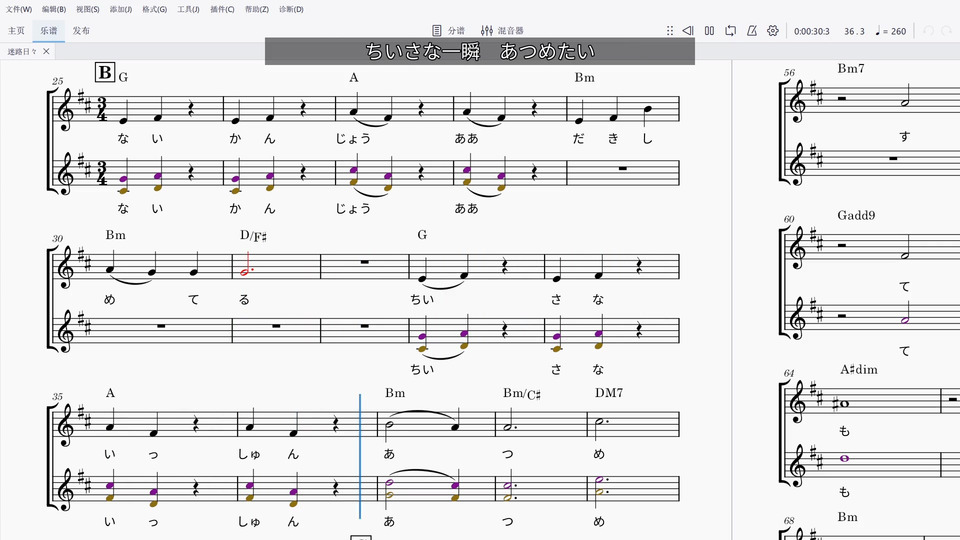Open the 文件(W) menu
This screenshot has height=540, width=960.
(19, 9)
